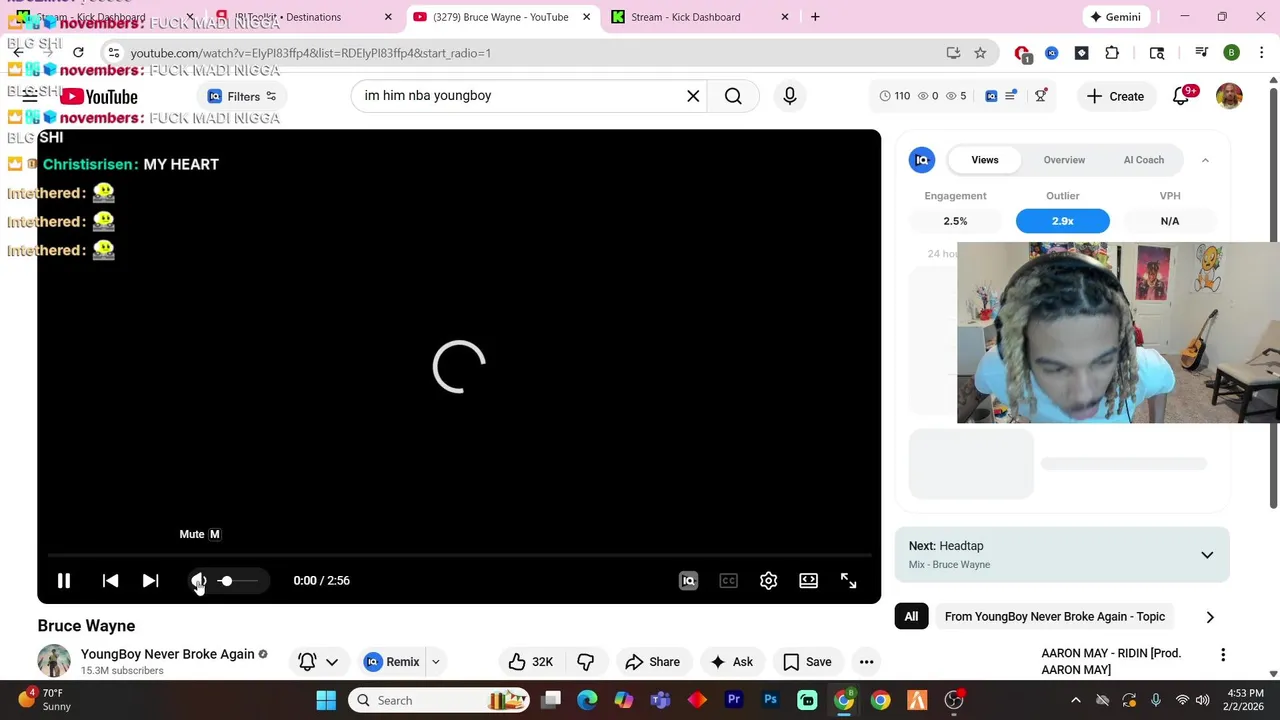
Task: Bookmark this page with the star icon
Action: coord(980,53)
